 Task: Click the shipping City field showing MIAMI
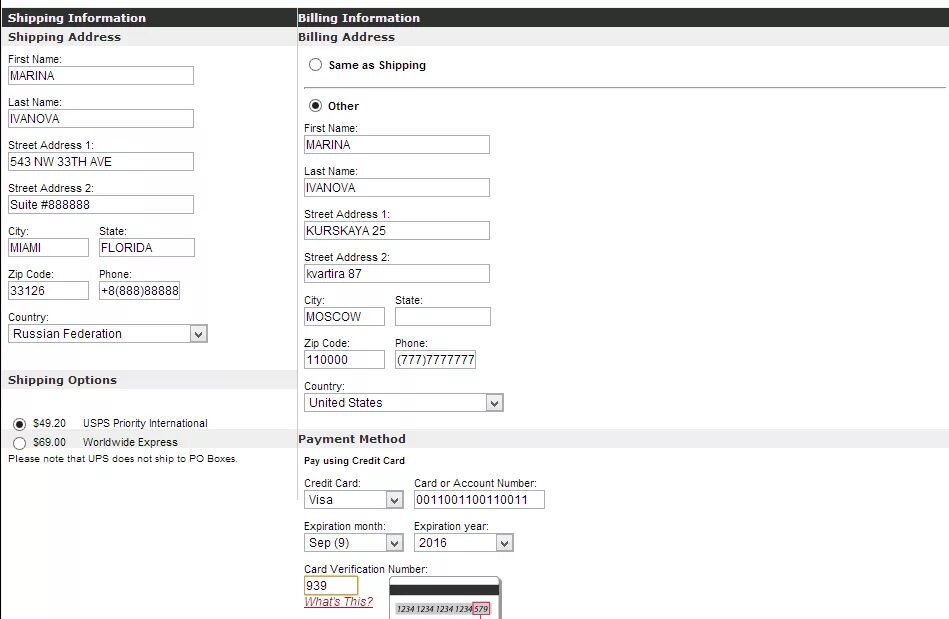[48, 247]
